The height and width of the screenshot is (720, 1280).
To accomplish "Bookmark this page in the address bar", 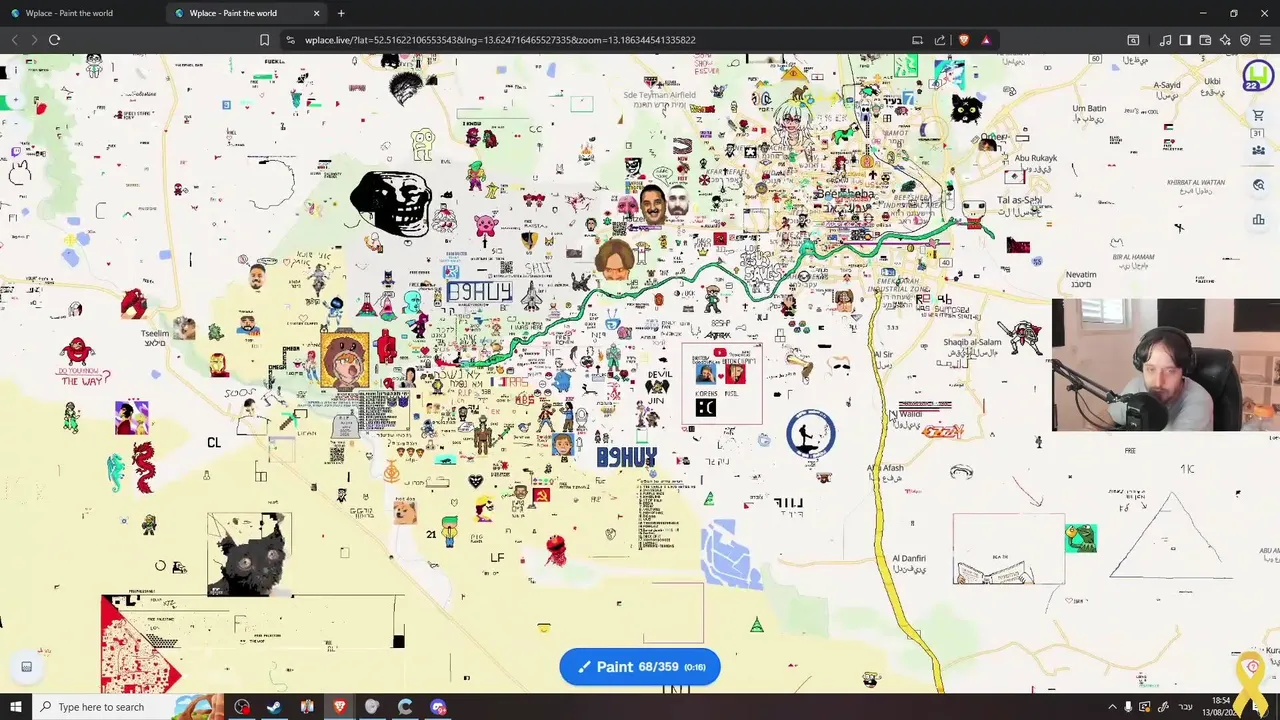I will tap(264, 40).
